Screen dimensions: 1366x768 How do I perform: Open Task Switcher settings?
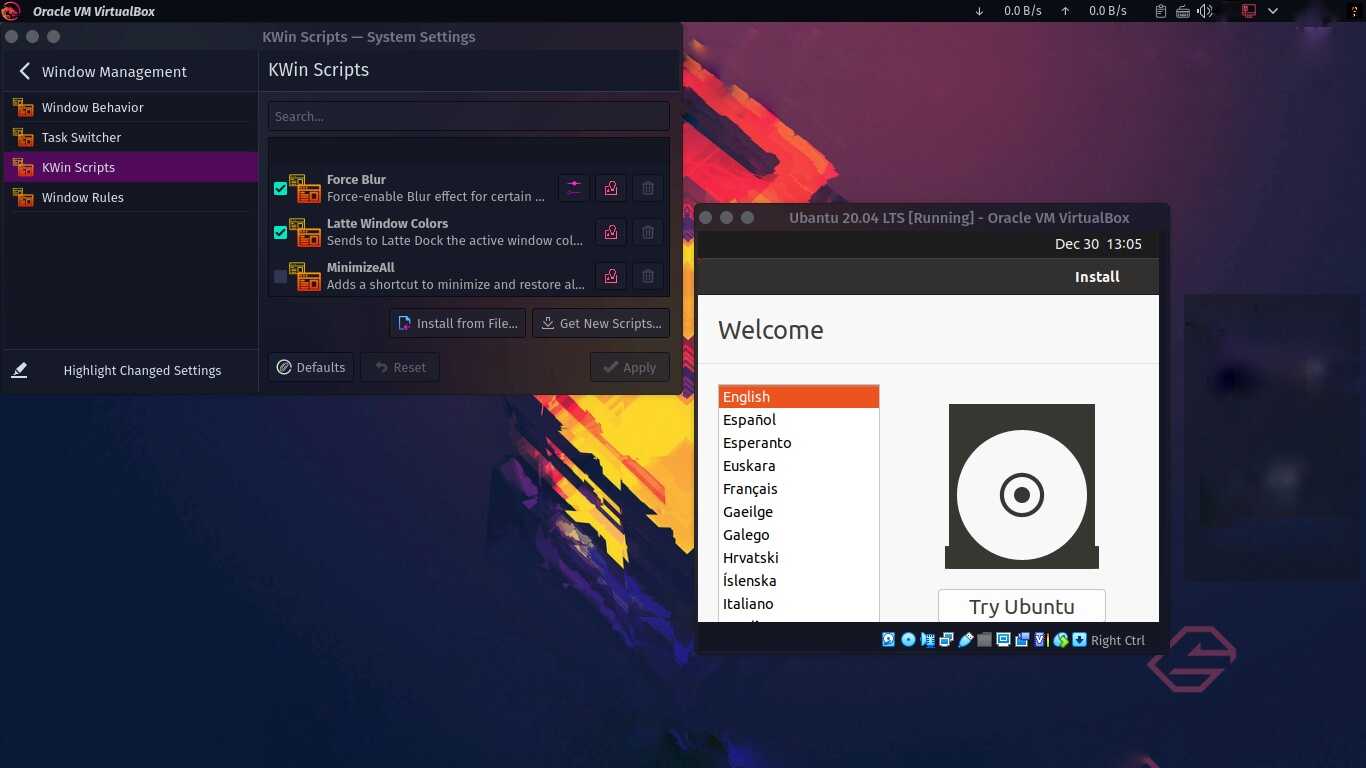(130, 137)
